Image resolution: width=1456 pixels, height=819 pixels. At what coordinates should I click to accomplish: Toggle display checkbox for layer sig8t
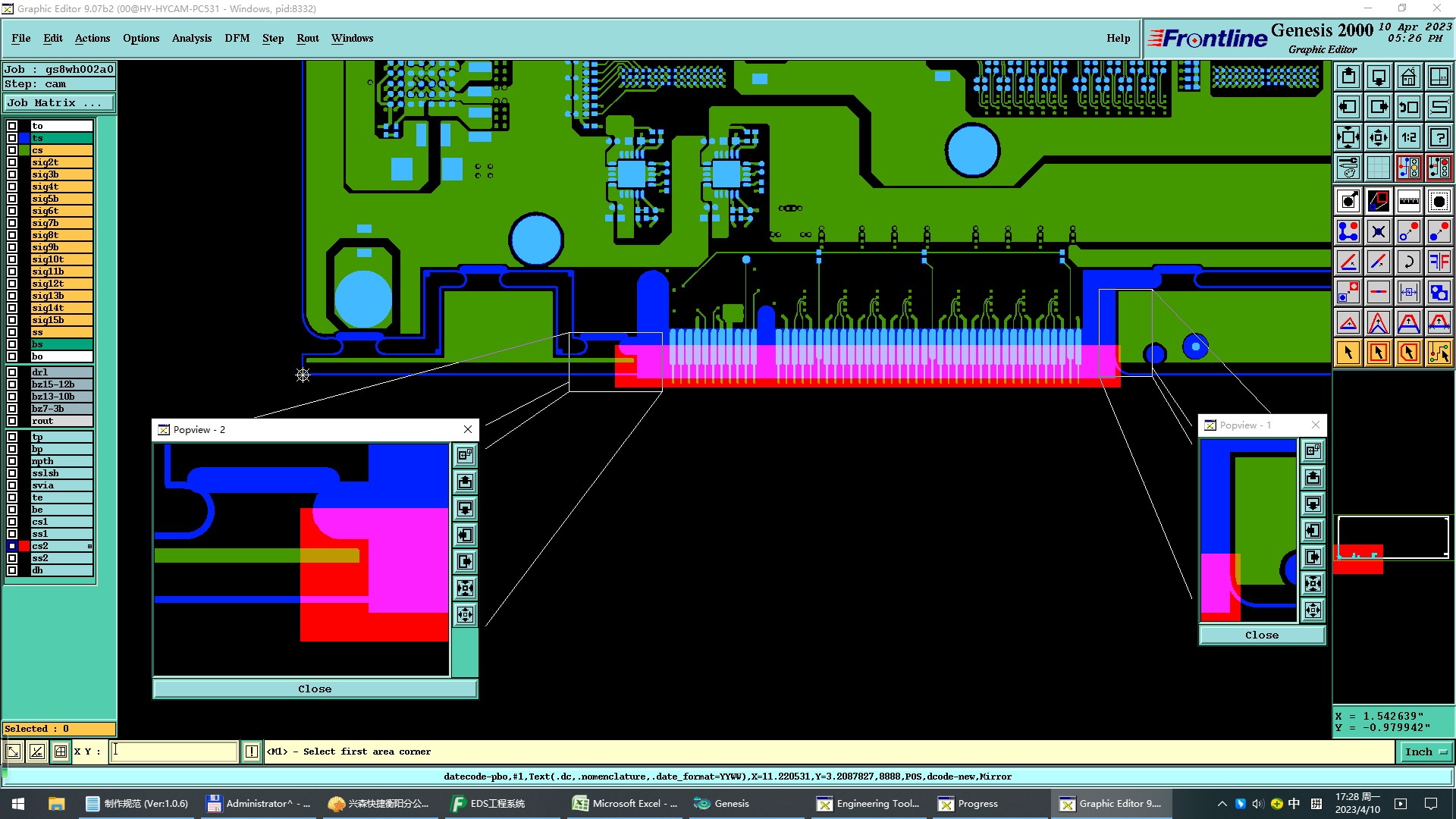click(x=12, y=235)
